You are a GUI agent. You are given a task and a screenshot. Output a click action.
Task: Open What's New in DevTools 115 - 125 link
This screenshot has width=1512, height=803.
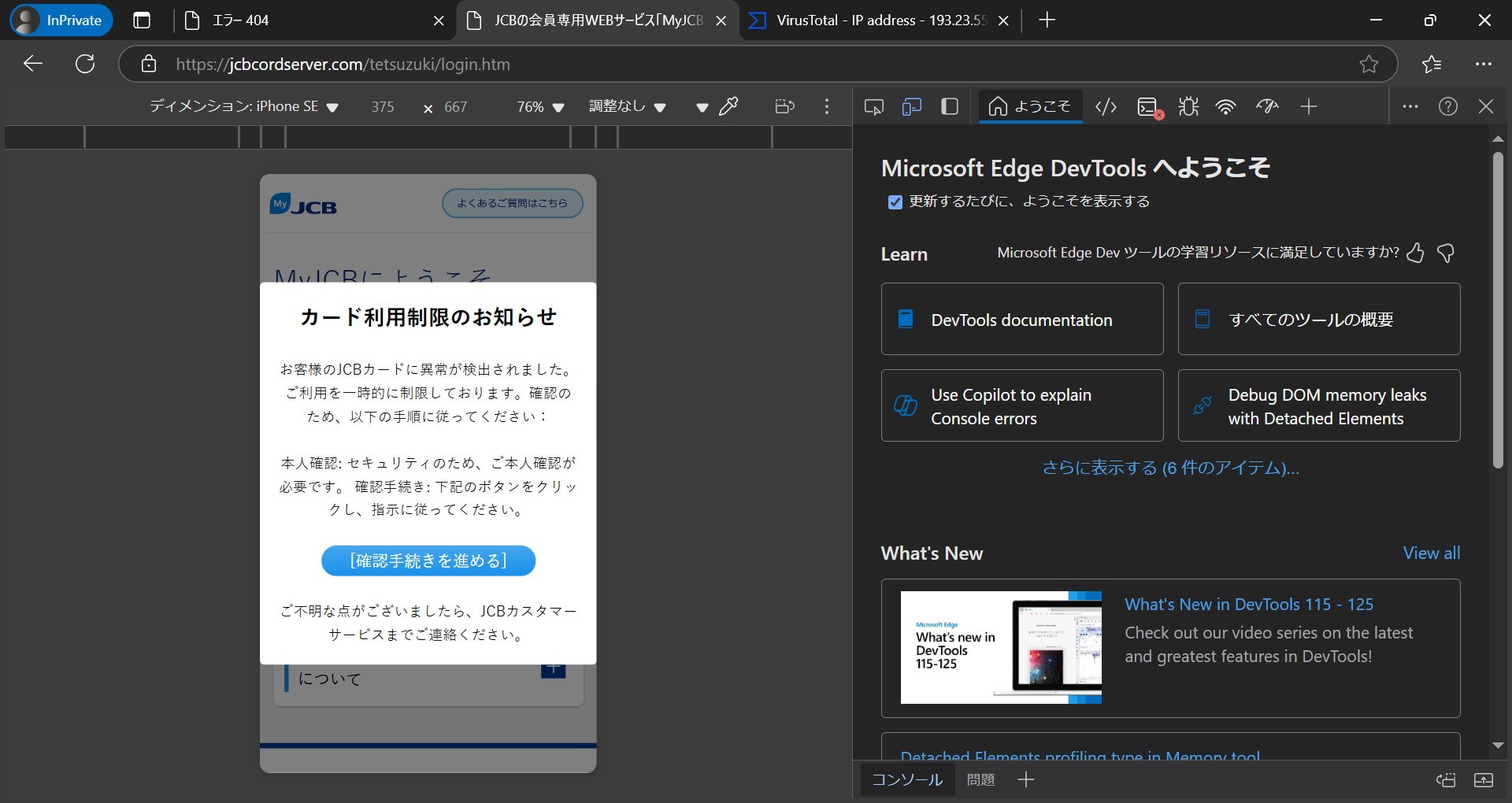(1249, 605)
